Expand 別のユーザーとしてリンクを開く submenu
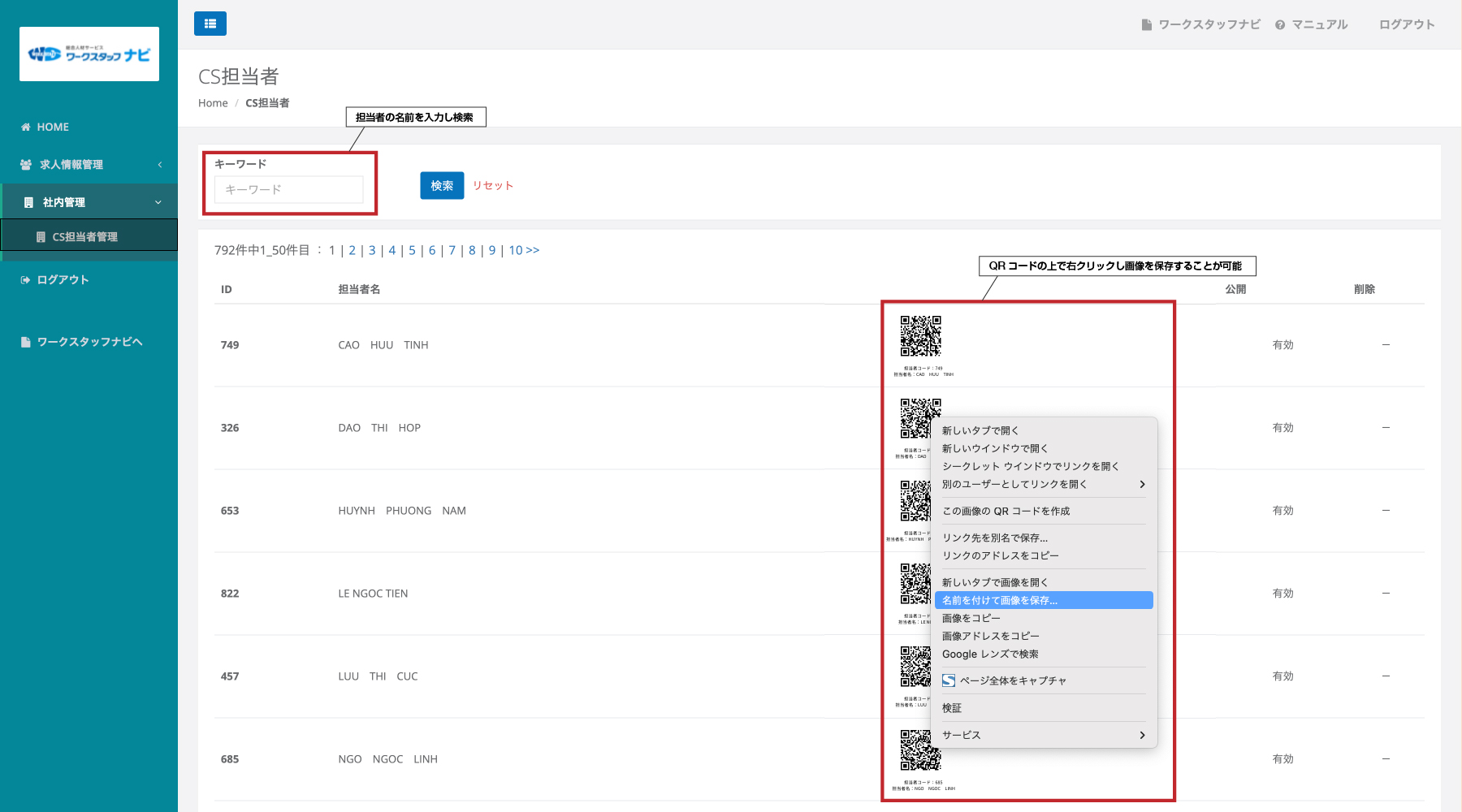Screen dimensions: 1462x812 pos(1044,484)
